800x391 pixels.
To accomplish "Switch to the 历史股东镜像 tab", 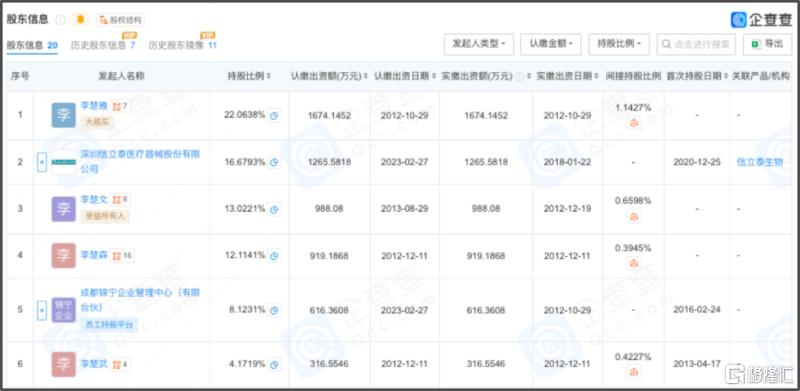I will pyautogui.click(x=183, y=45).
